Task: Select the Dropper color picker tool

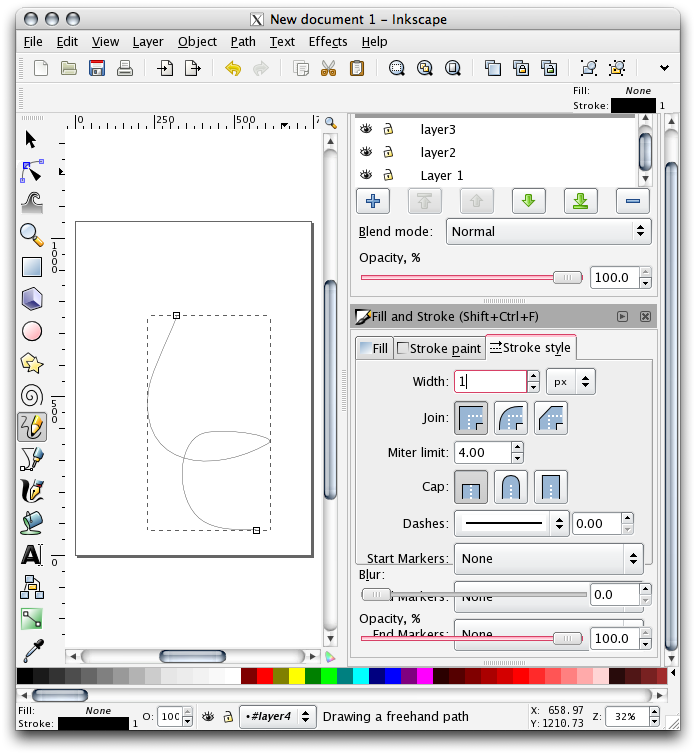Action: pos(32,649)
